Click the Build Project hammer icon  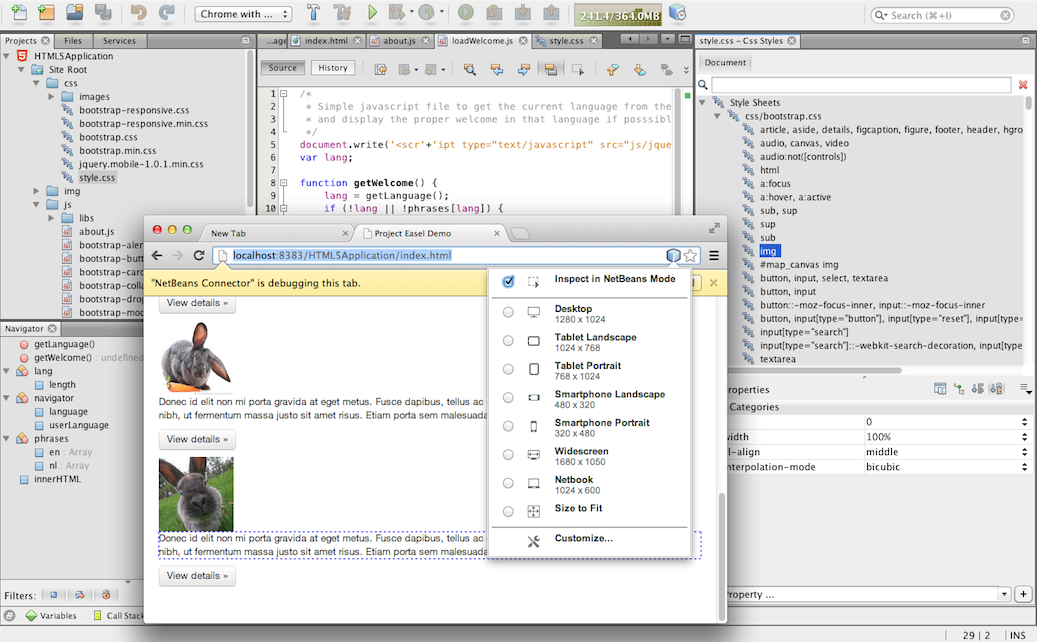[314, 13]
